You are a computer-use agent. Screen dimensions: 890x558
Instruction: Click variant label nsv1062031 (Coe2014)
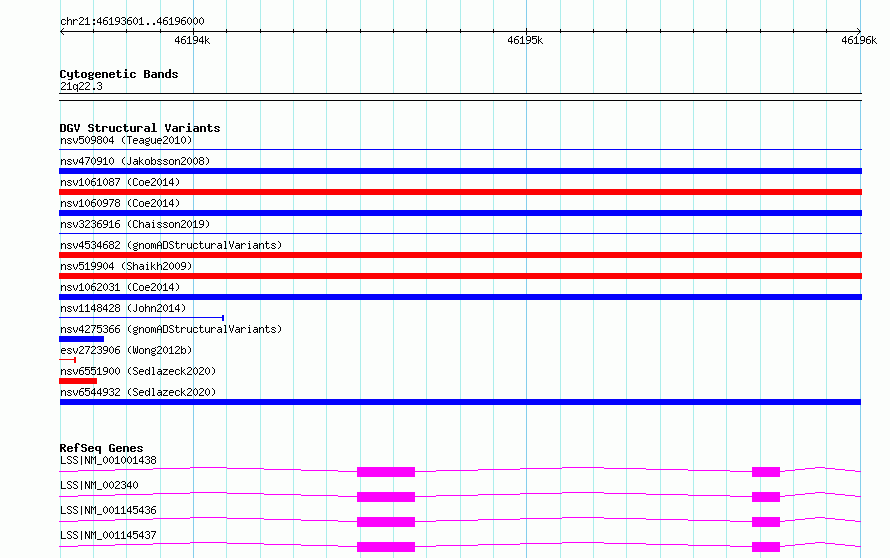click(x=120, y=287)
